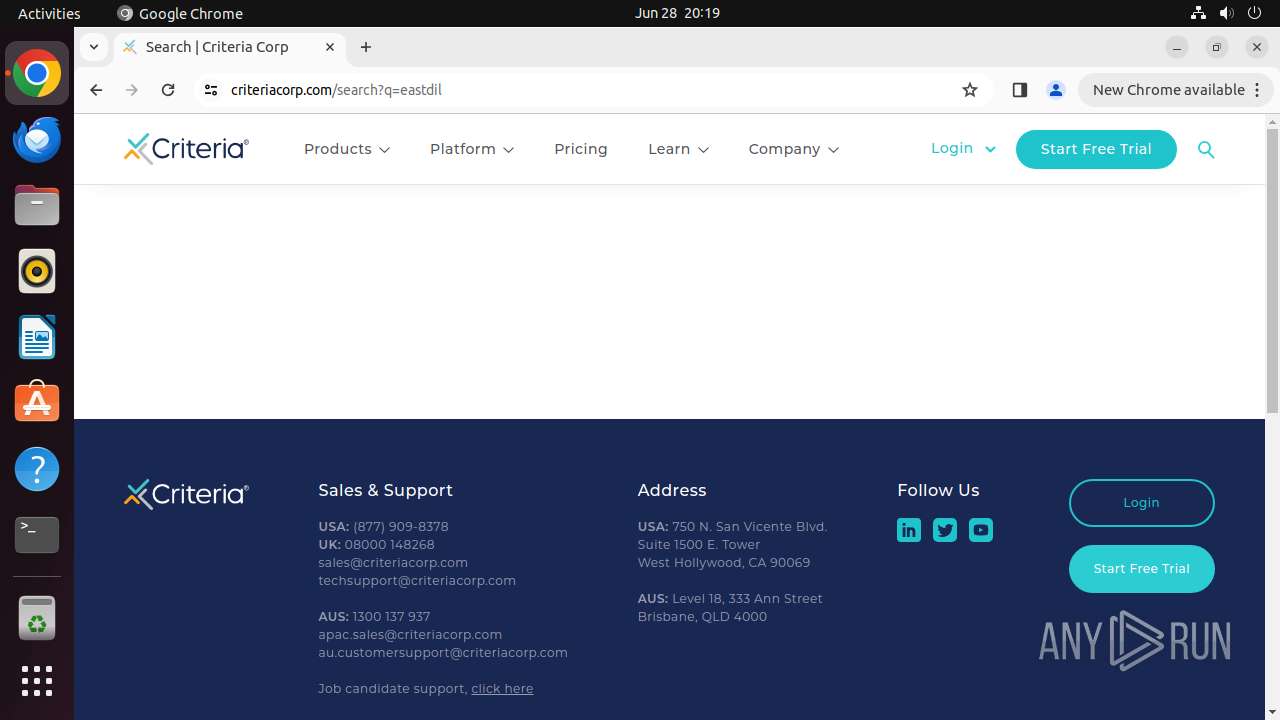Expand the Company menu

tap(794, 149)
